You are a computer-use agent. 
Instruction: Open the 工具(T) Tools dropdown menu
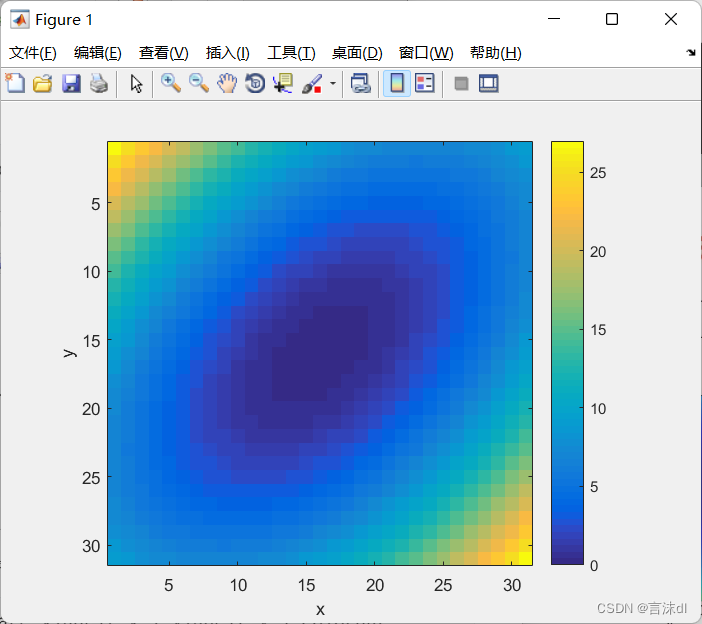(x=291, y=53)
